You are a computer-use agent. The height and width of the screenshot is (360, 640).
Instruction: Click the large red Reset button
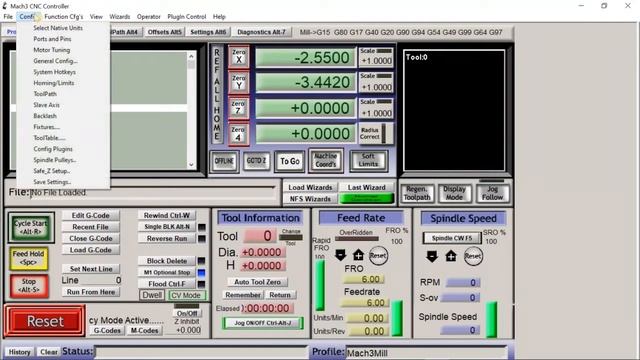[x=45, y=321]
